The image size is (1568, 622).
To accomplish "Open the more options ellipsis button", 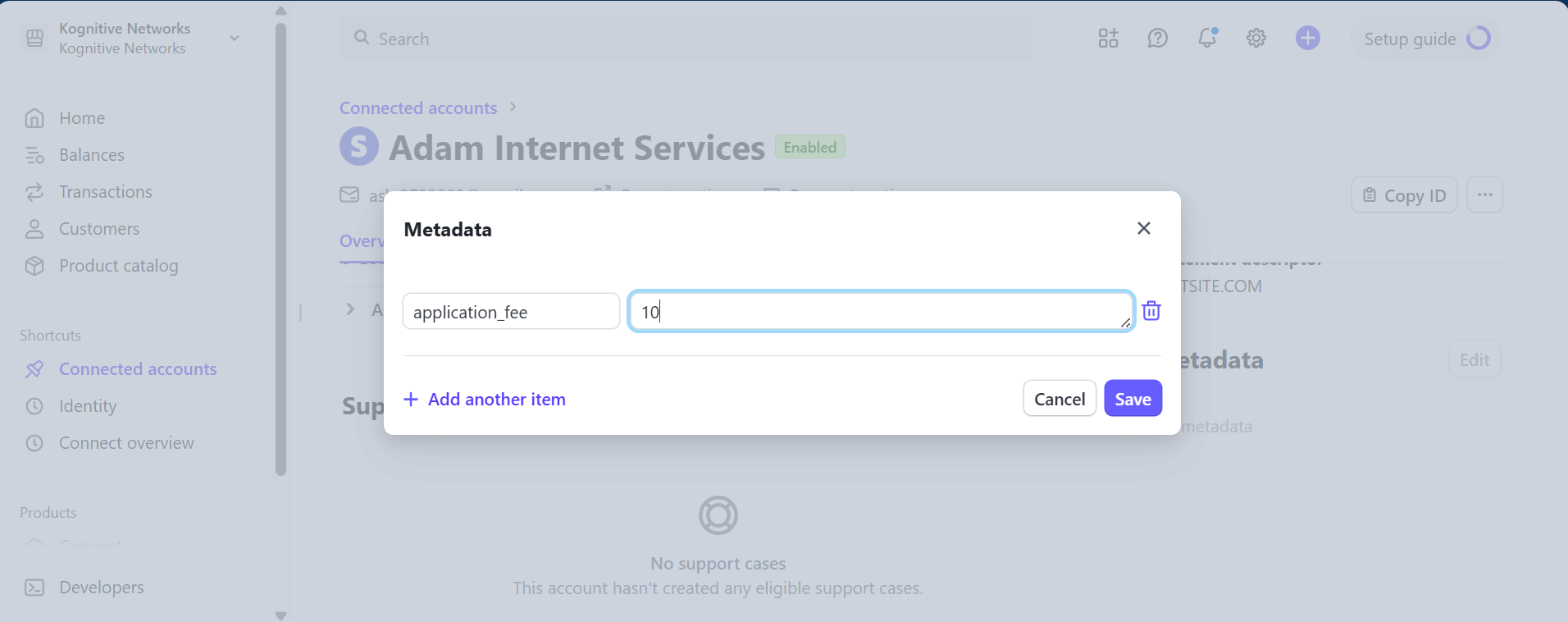I will pyautogui.click(x=1484, y=194).
